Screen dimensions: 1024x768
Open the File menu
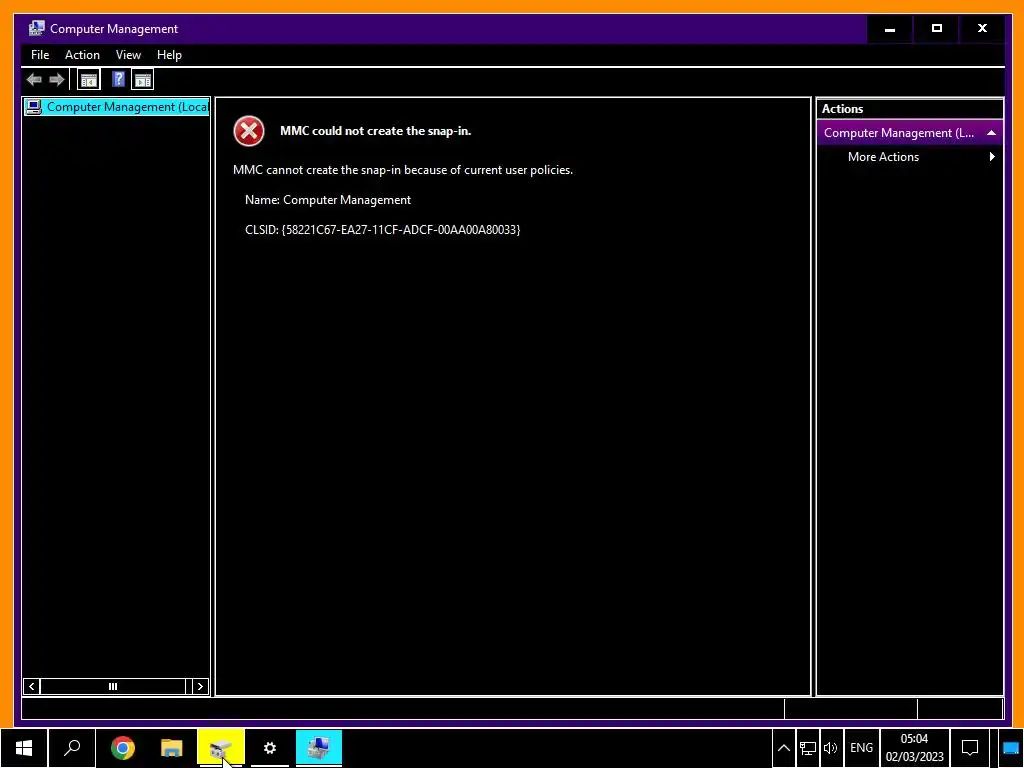tap(40, 55)
